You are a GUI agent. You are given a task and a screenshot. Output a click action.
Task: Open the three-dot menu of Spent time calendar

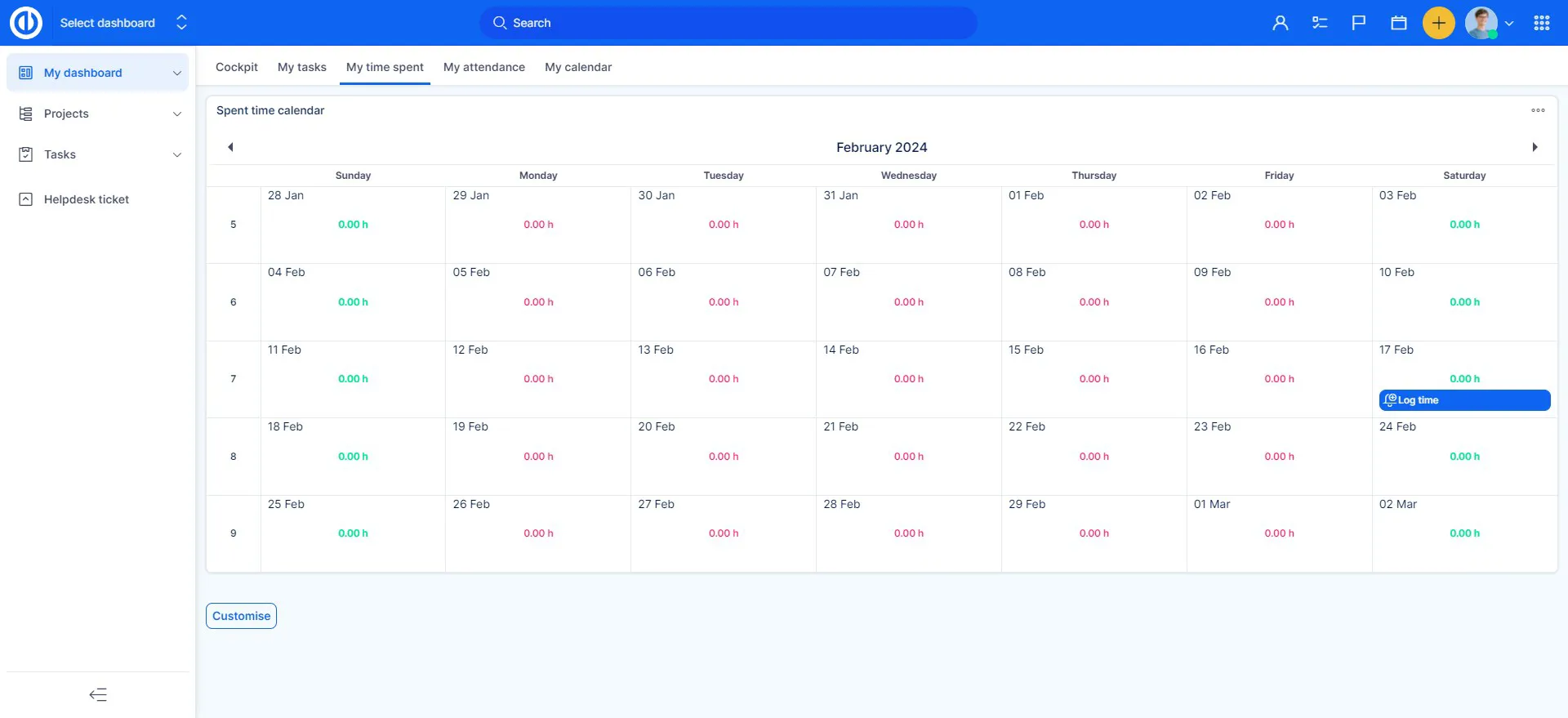coord(1538,110)
